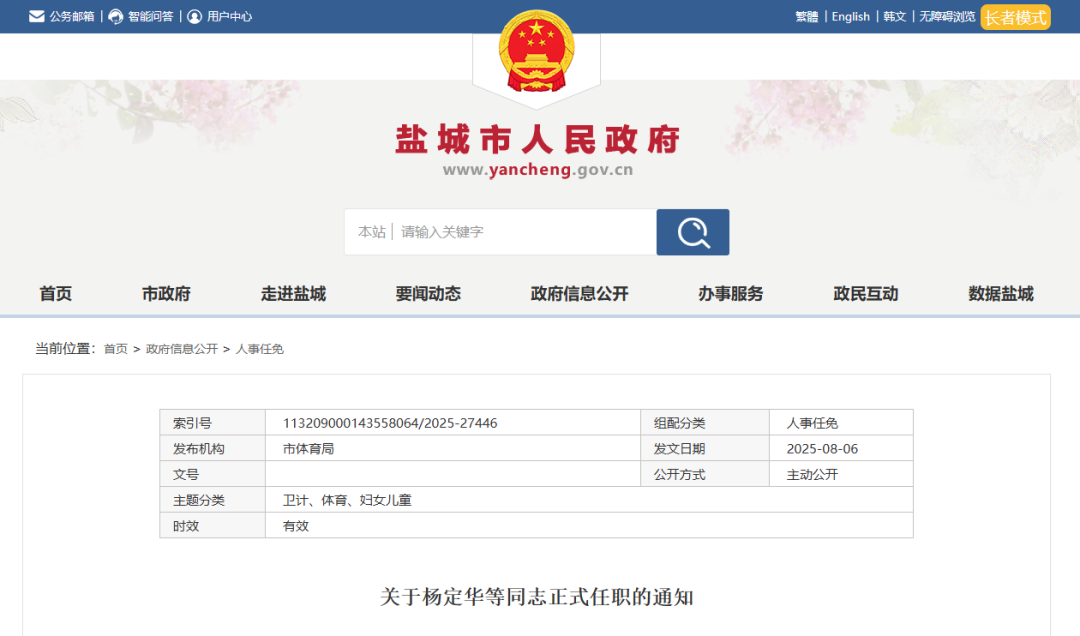This screenshot has width=1080, height=636.
Task: Open 办事服务 navigation item
Action: click(731, 294)
